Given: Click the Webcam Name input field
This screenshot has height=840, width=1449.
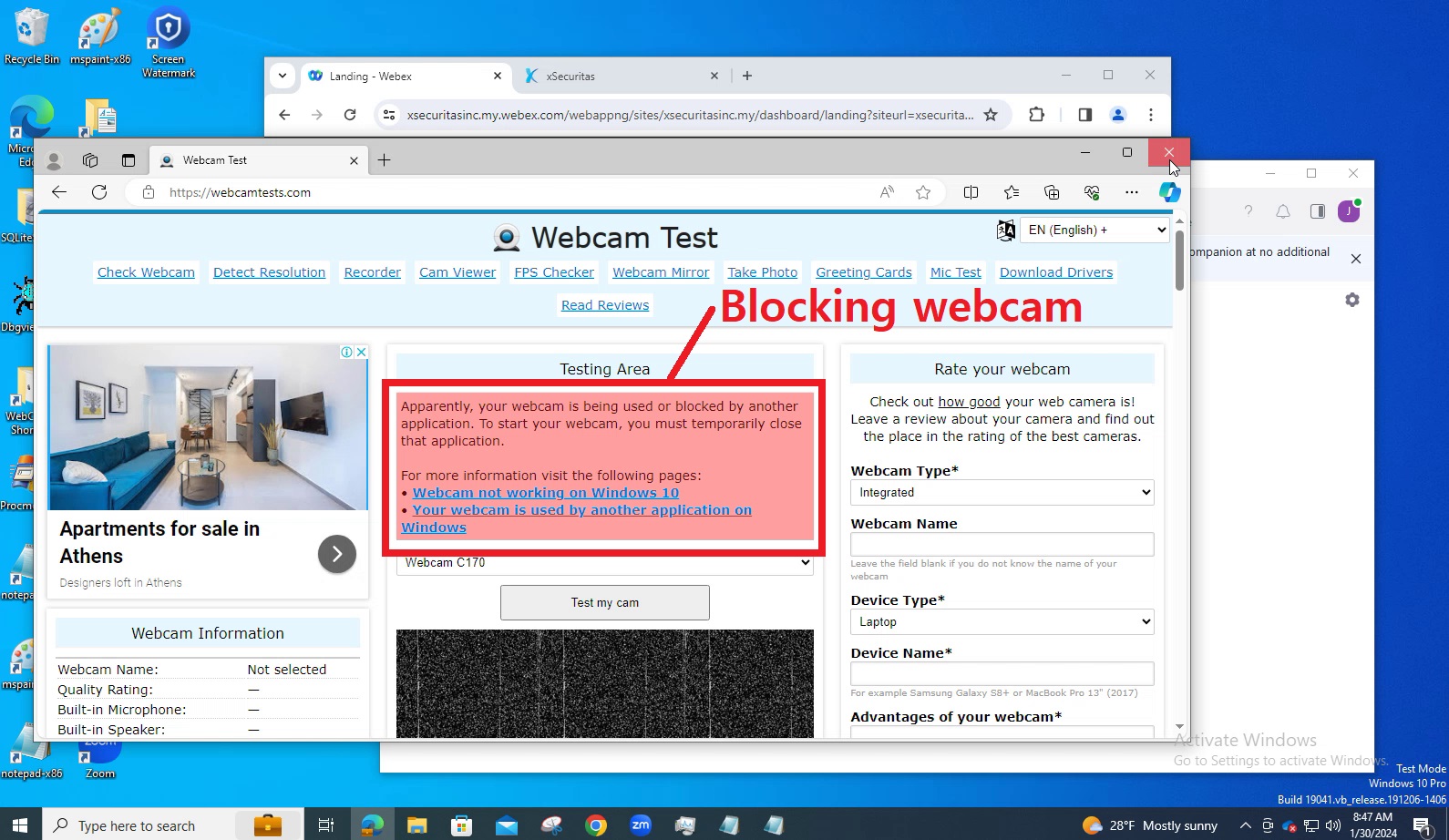Looking at the screenshot, I should point(1002,544).
